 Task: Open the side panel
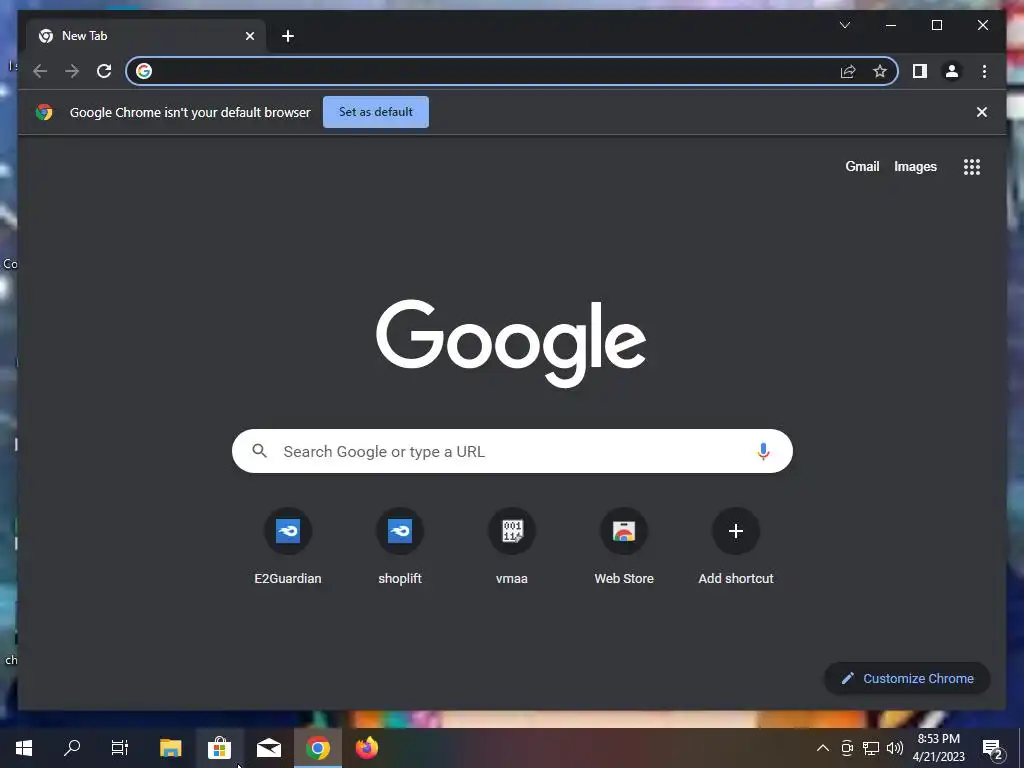click(x=920, y=71)
